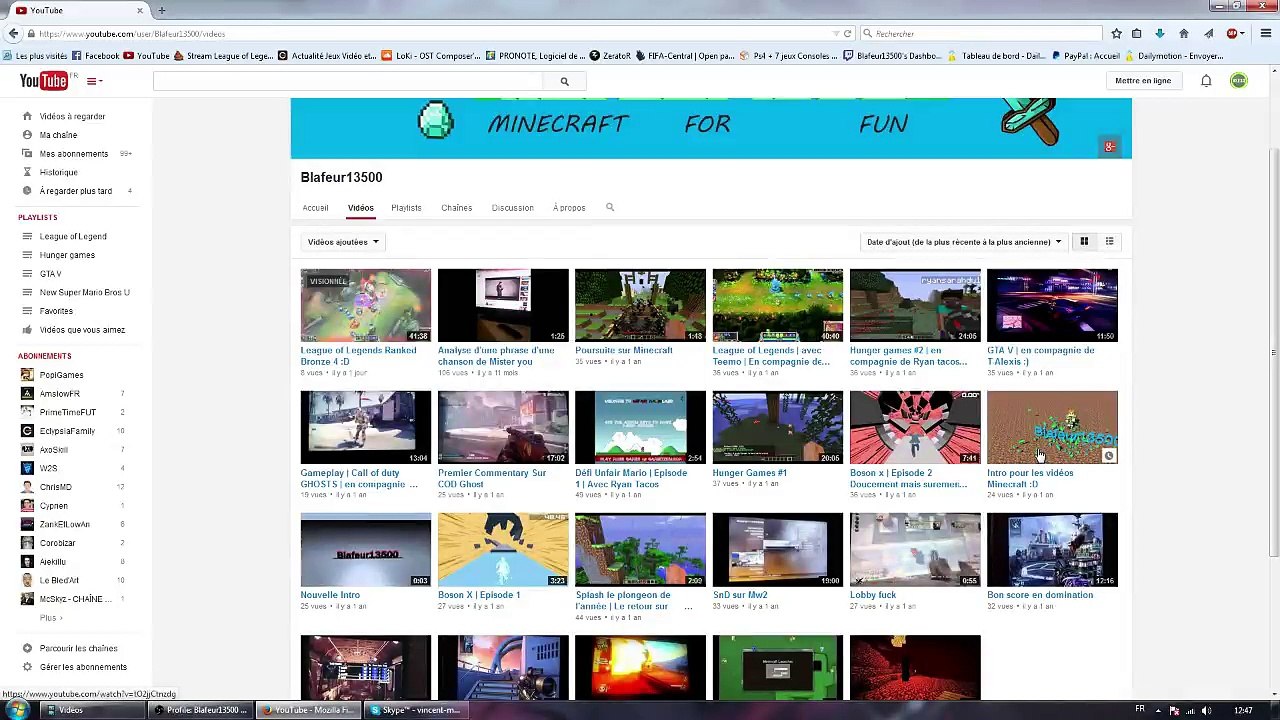Open the Hunger games playlist
The height and width of the screenshot is (720, 1280).
(67, 255)
